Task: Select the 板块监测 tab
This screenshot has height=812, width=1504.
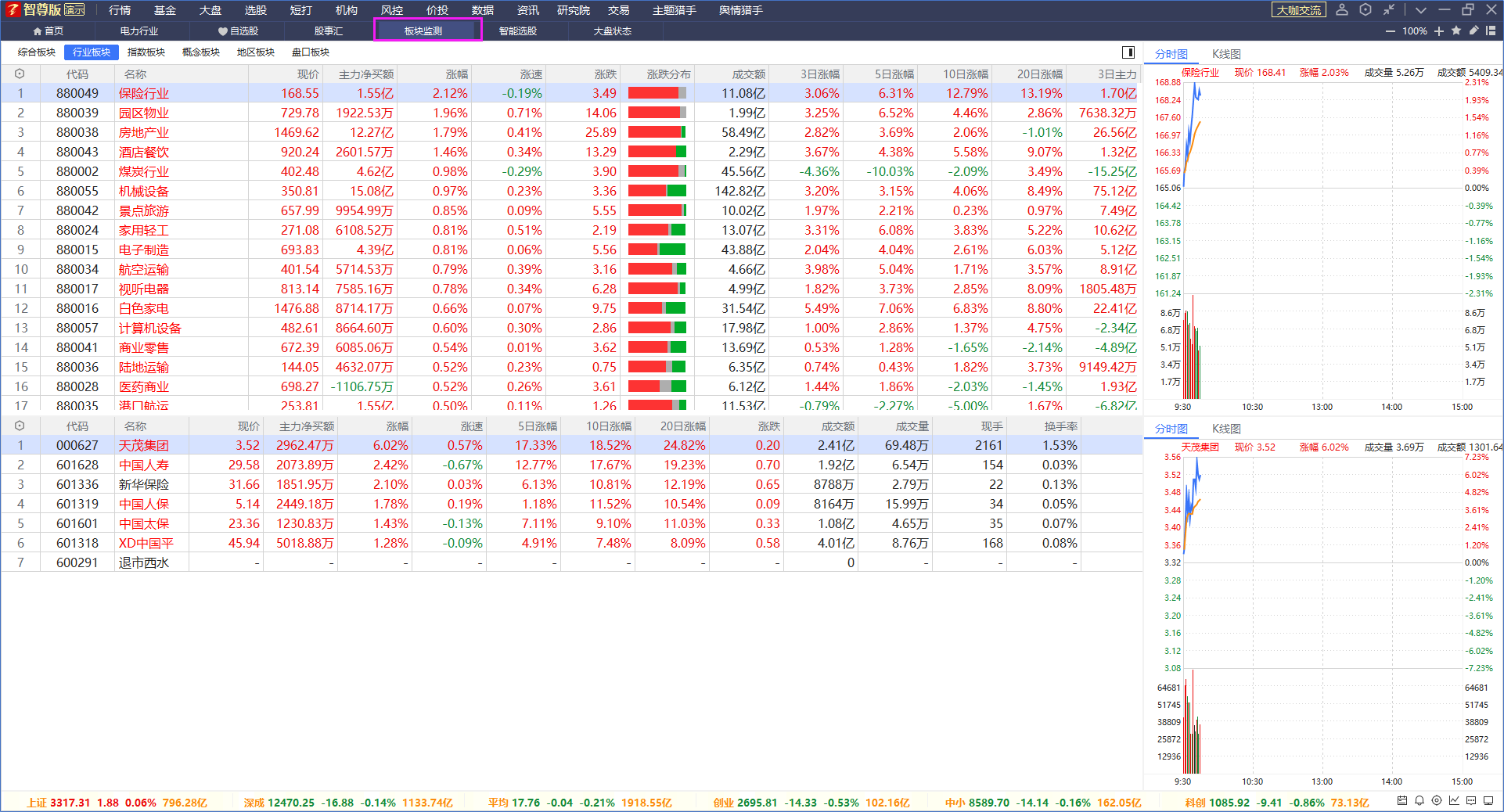Action: coord(427,31)
